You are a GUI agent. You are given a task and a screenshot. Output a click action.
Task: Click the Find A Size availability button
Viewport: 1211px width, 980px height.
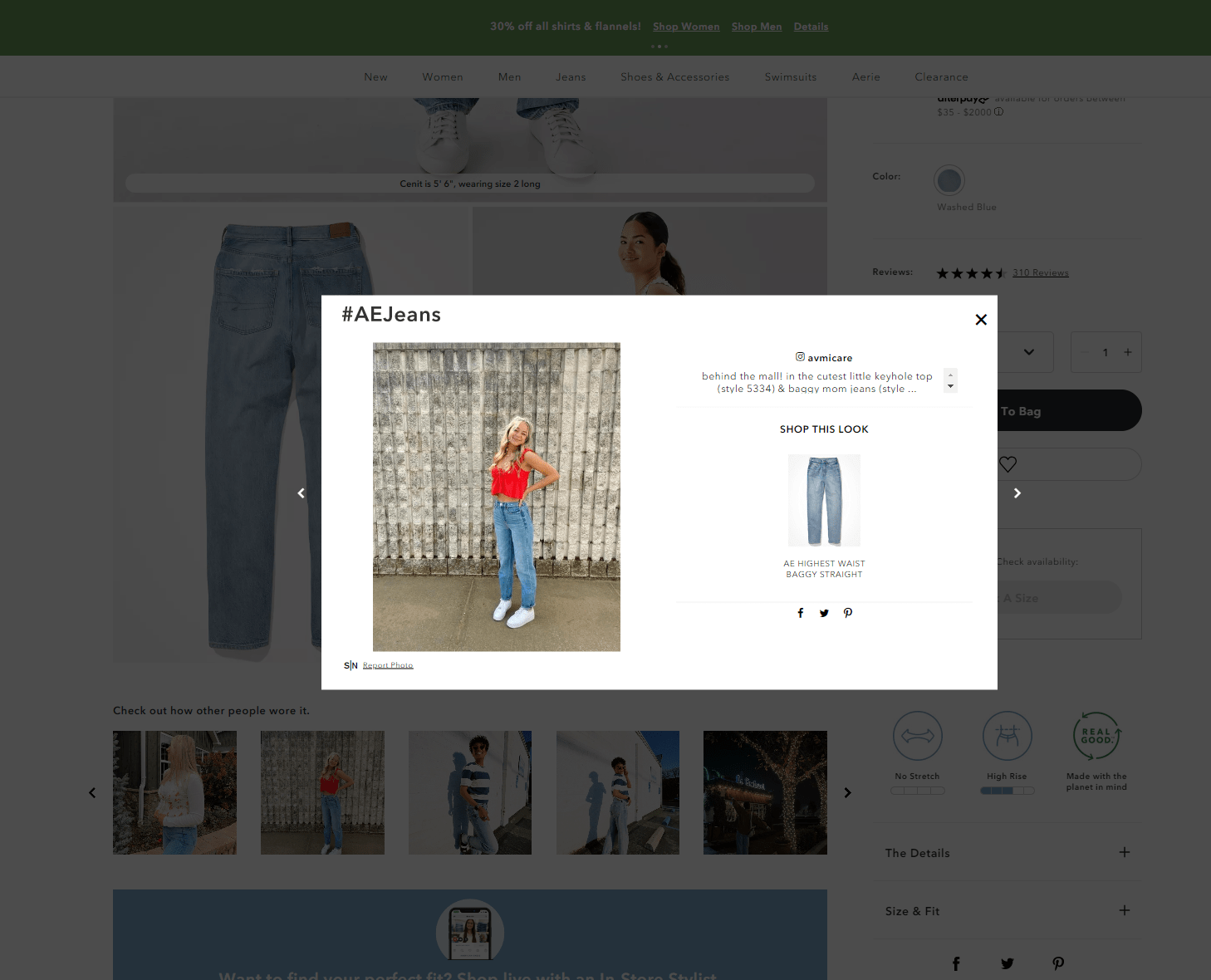click(1059, 598)
